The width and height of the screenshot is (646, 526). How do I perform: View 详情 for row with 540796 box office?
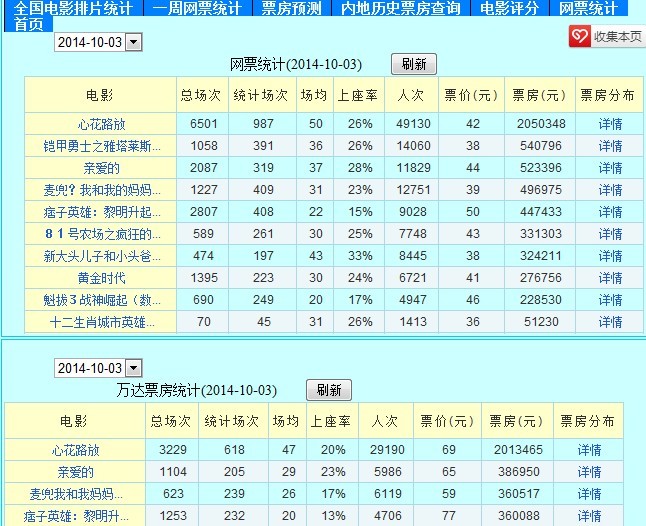pos(610,146)
